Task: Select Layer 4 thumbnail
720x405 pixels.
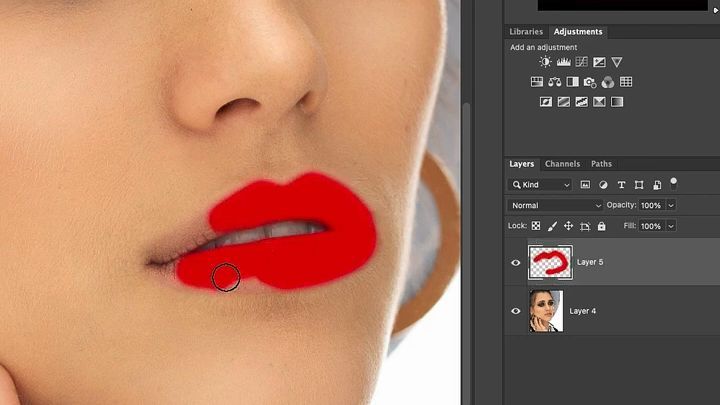Action: [x=546, y=311]
